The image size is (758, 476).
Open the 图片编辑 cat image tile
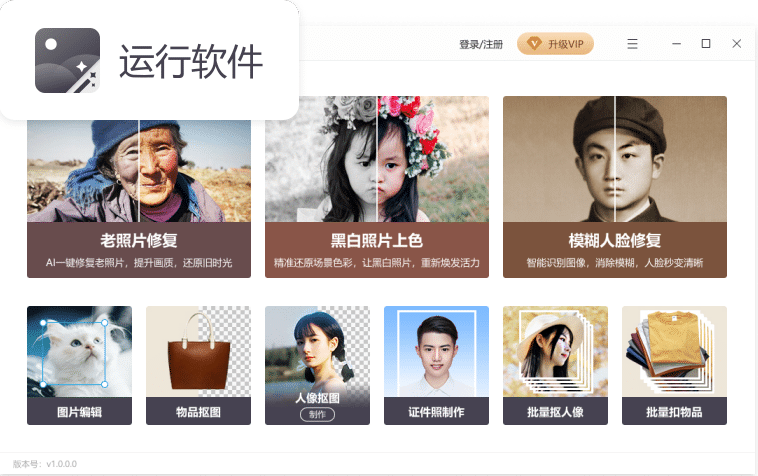pyautogui.click(x=79, y=365)
